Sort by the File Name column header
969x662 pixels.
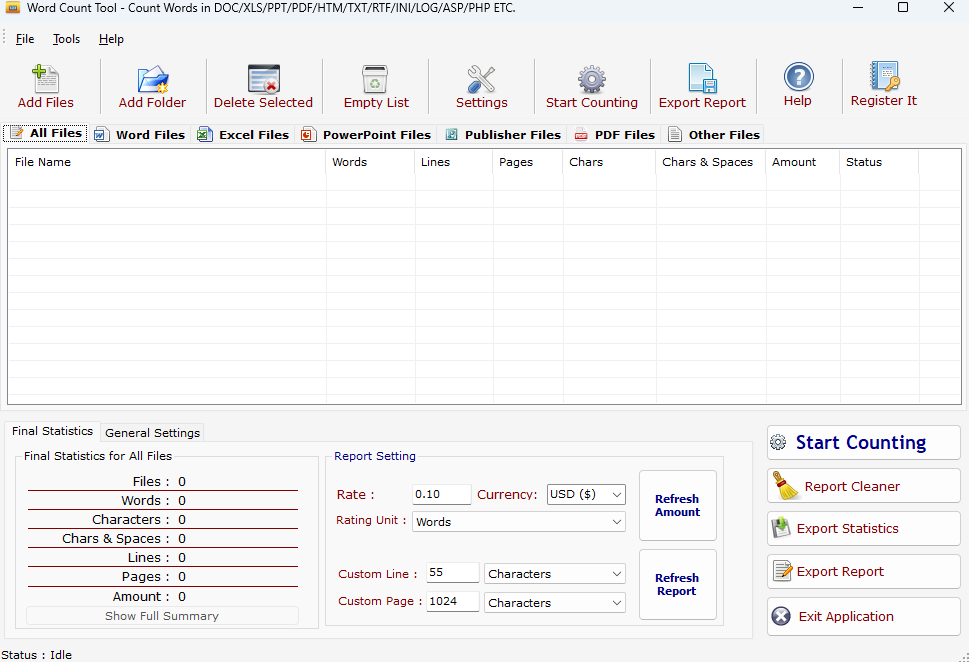[x=167, y=162]
